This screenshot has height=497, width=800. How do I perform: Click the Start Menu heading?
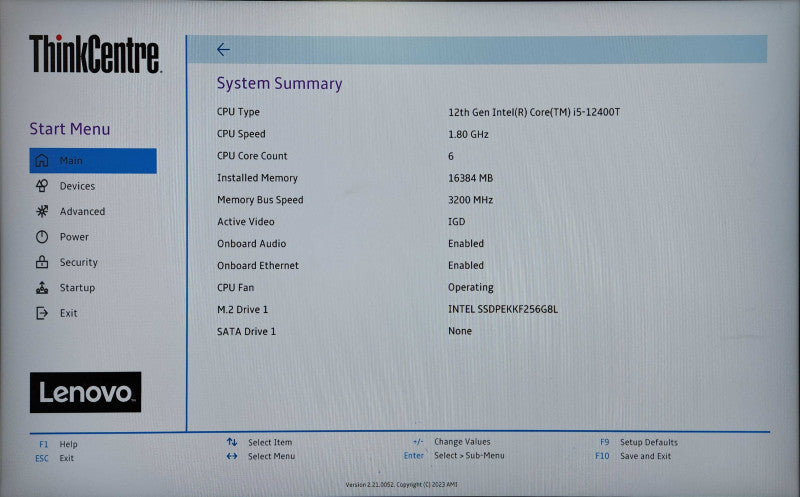pos(70,129)
